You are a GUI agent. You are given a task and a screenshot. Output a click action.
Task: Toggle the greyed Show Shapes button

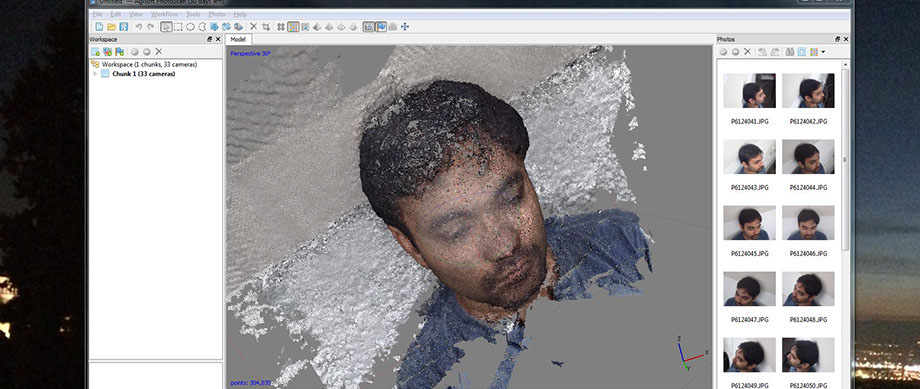(393, 26)
